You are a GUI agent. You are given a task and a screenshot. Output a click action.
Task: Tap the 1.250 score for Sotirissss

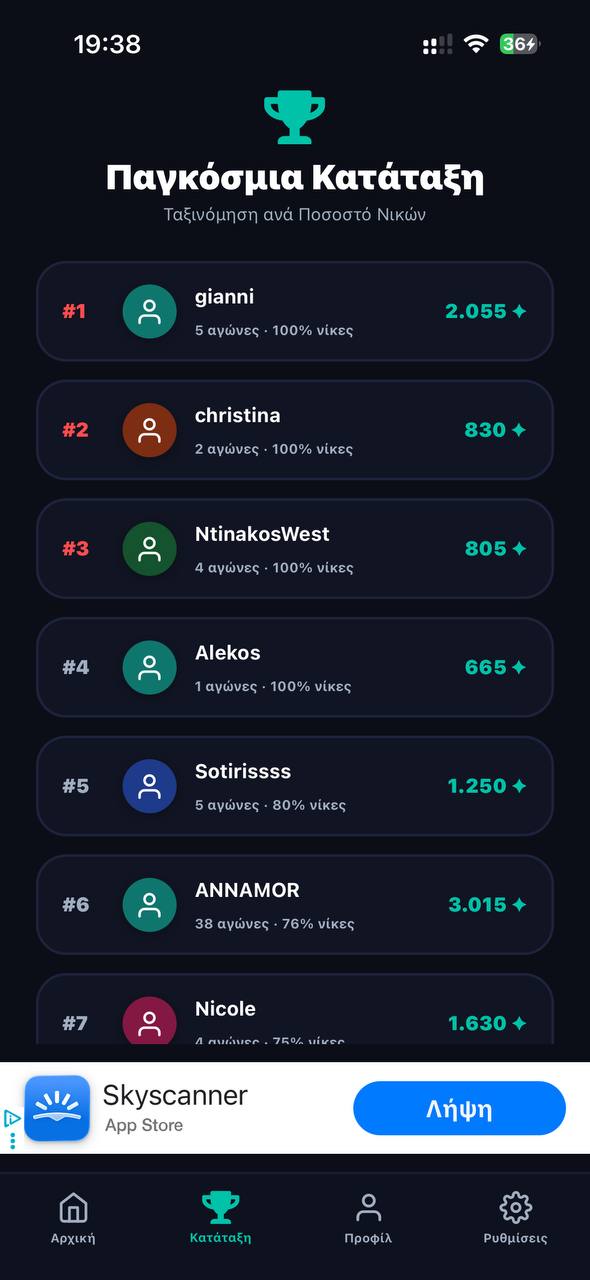click(x=477, y=786)
